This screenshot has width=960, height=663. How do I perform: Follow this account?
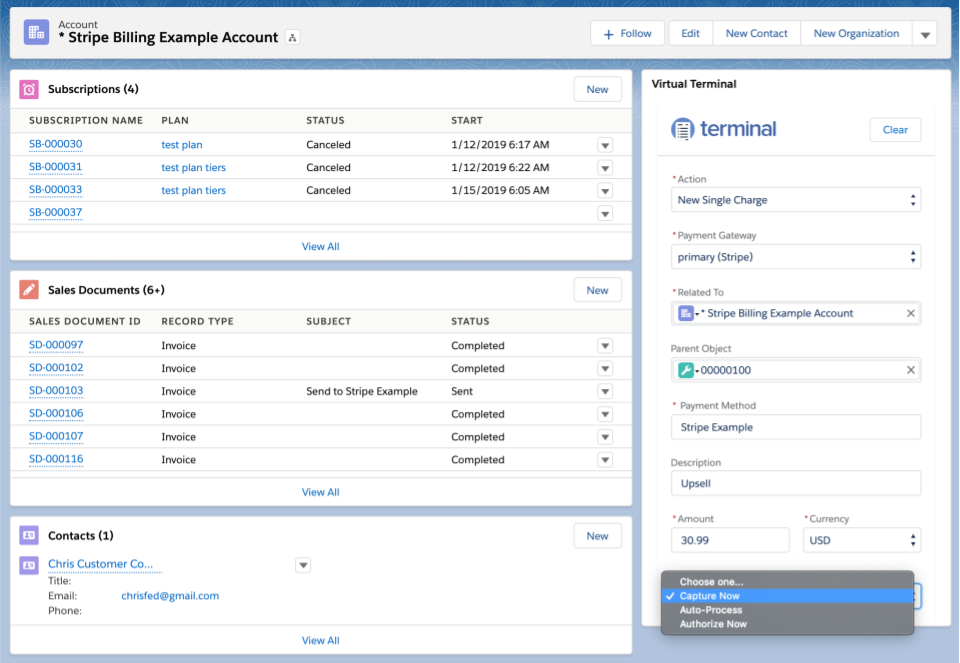coord(628,34)
